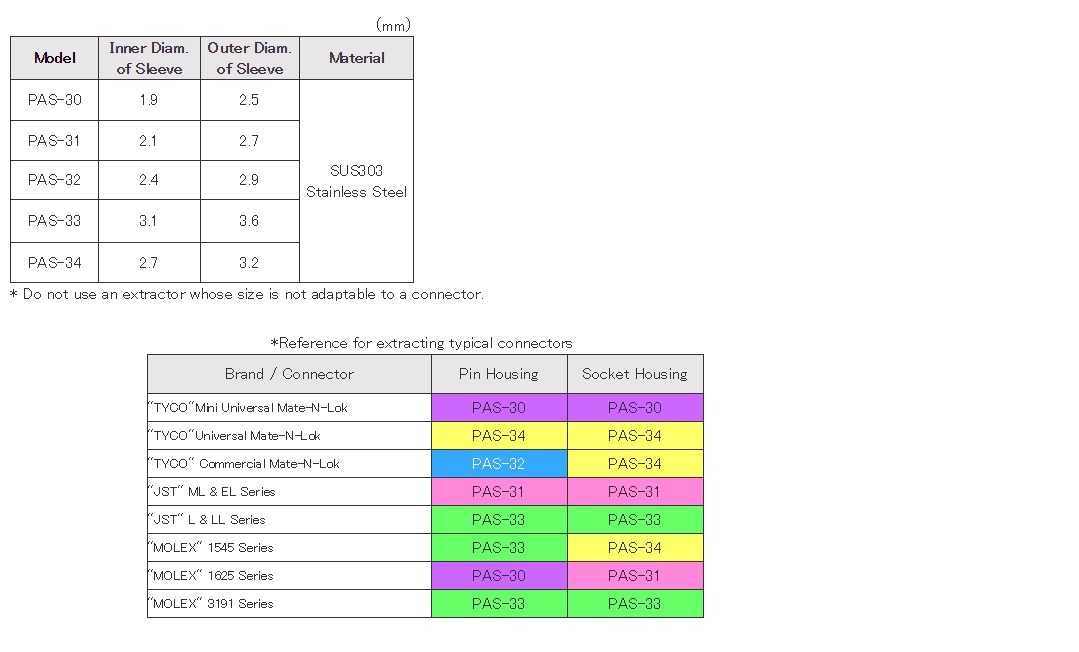This screenshot has height=652, width=1079.
Task: Select "MOLEX 3191 Series" row label
Action: point(289,604)
